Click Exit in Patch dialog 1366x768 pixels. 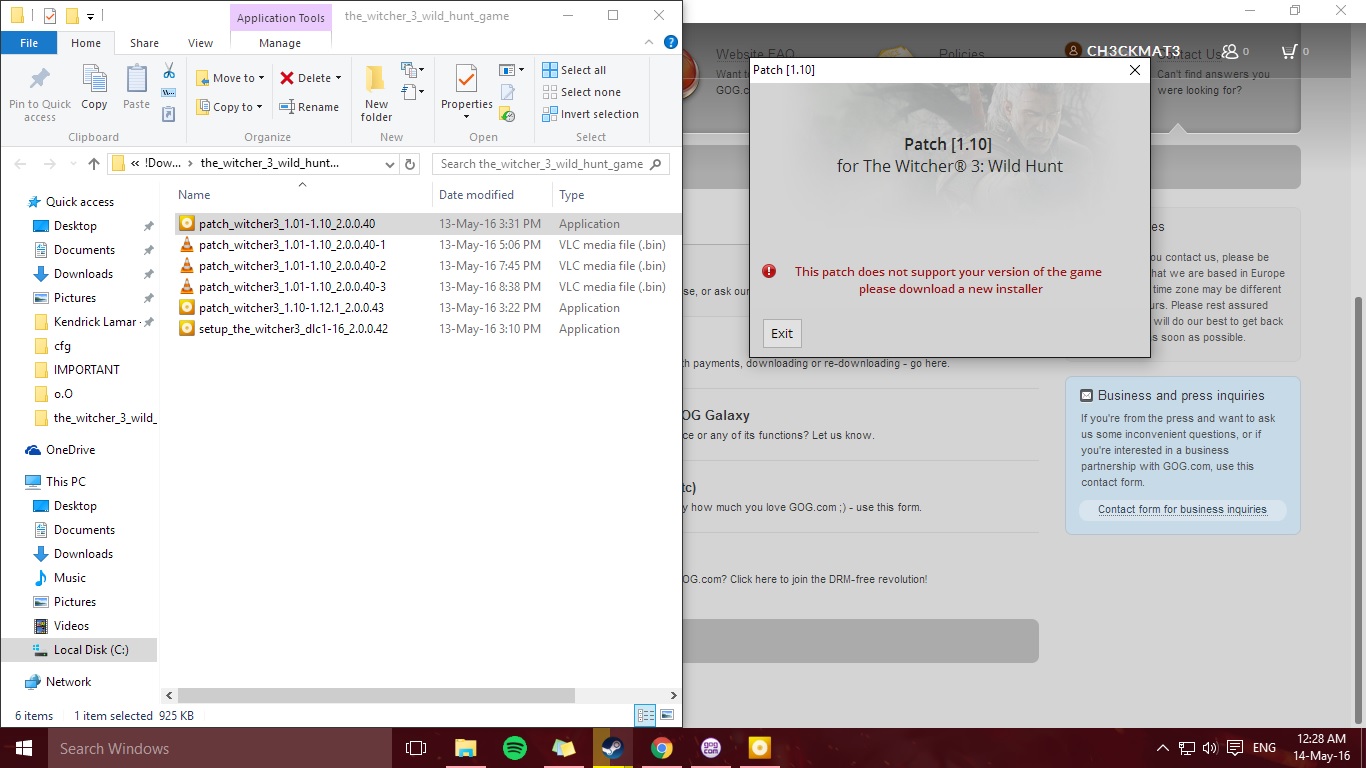782,333
